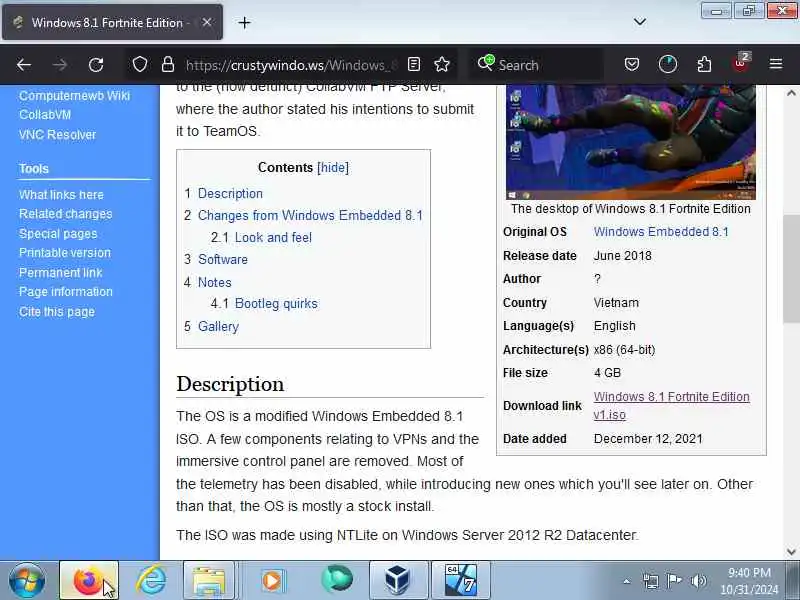Select 'June 2018' release date value
The image size is (800, 600).
point(622,256)
